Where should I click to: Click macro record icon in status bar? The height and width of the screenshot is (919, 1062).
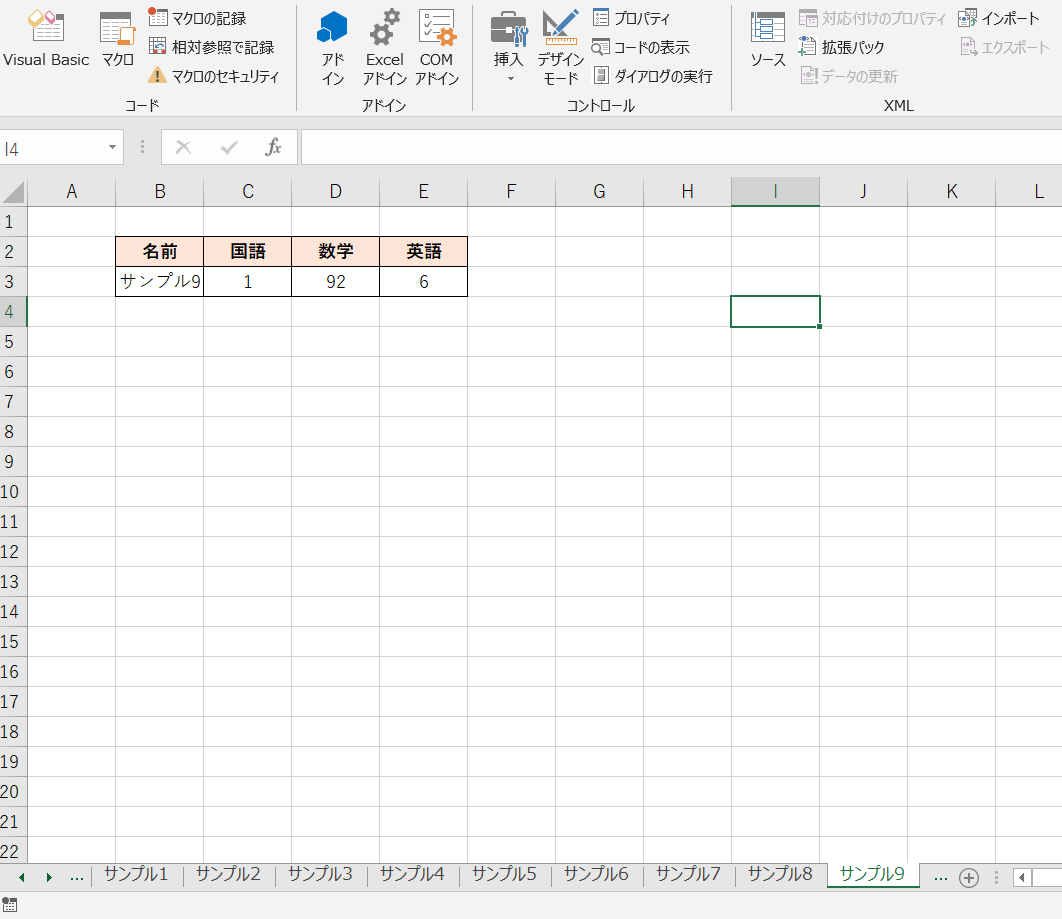tap(9, 905)
